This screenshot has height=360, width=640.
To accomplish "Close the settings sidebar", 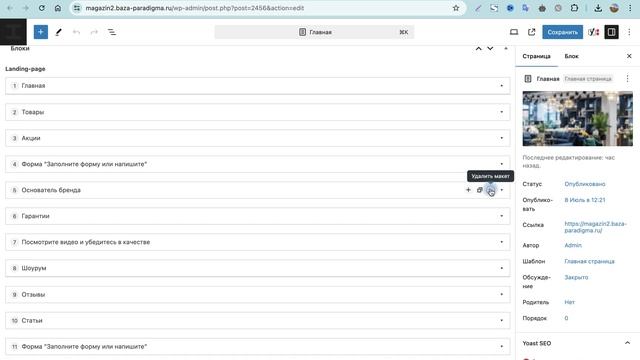I will pos(629,56).
